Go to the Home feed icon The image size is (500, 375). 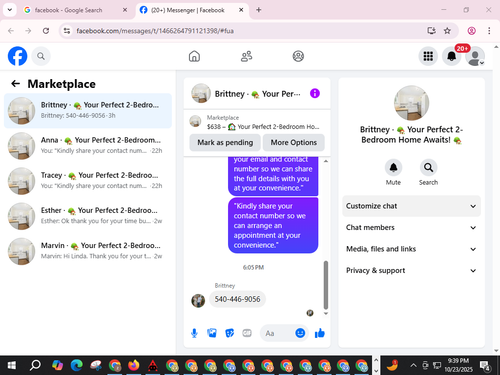coord(194,56)
